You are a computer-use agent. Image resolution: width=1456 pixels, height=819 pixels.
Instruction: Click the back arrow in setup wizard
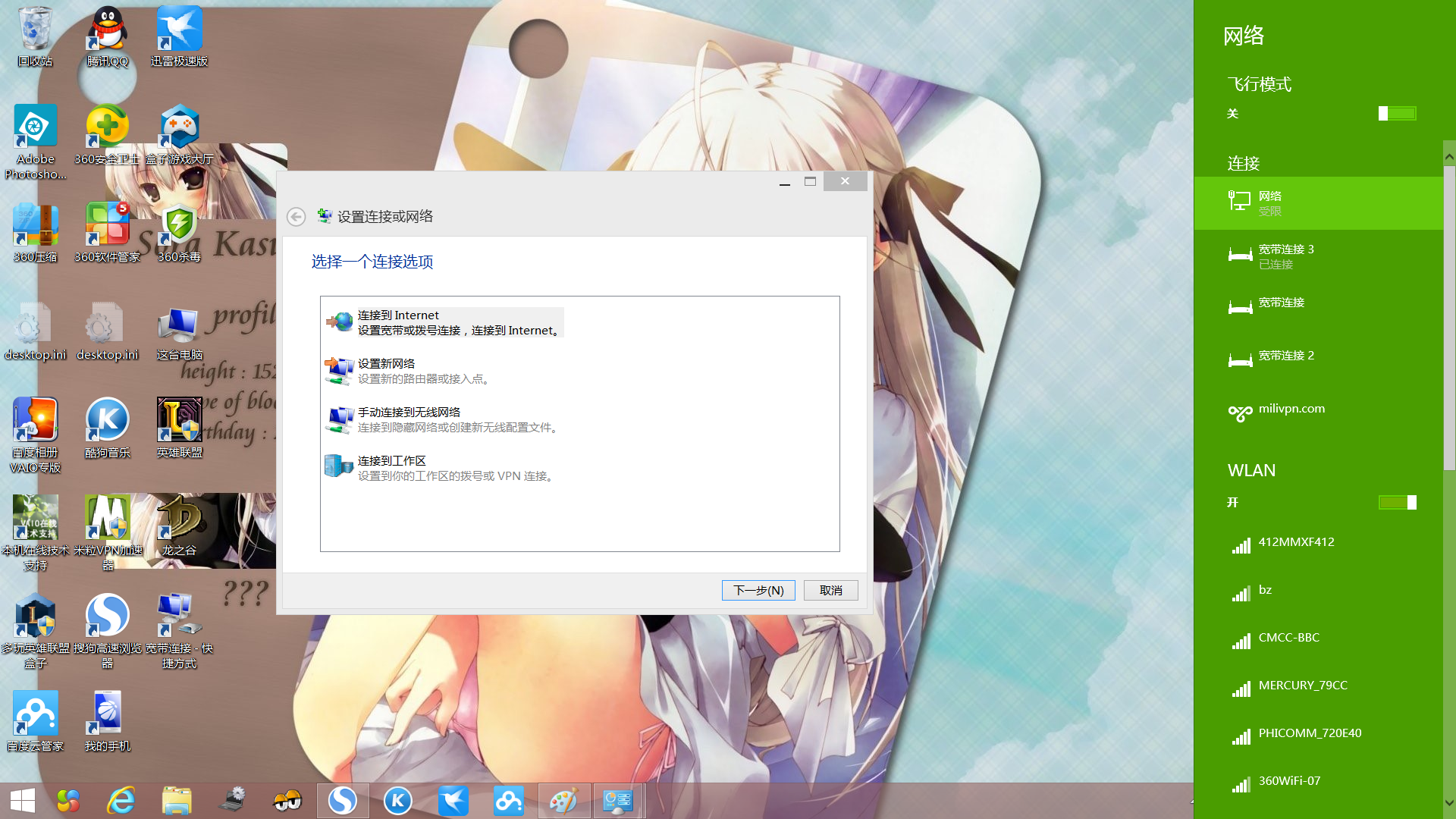pos(296,217)
